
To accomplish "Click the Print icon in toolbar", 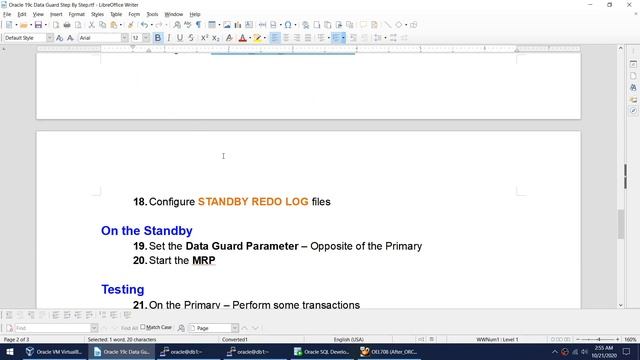I will pos(67,25).
